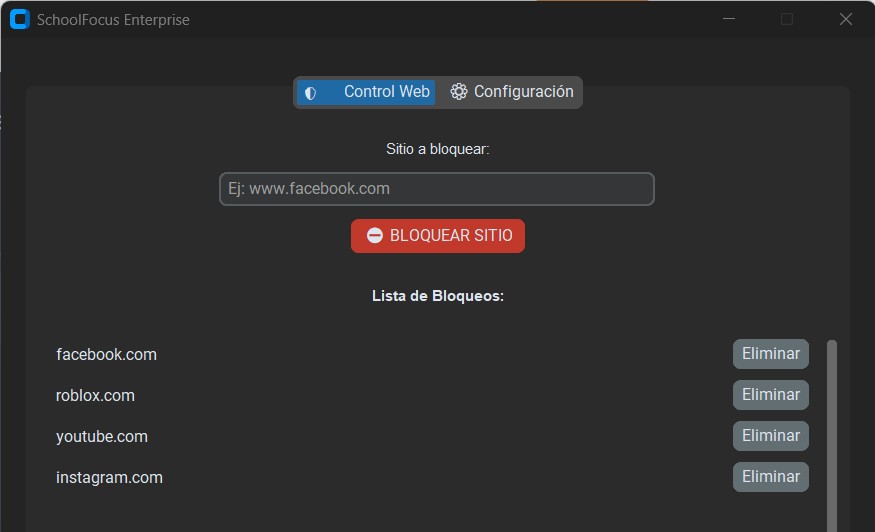Viewport: 875px width, 532px height.
Task: Eliminate youtube.com via its Eliminar button
Action: click(771, 436)
